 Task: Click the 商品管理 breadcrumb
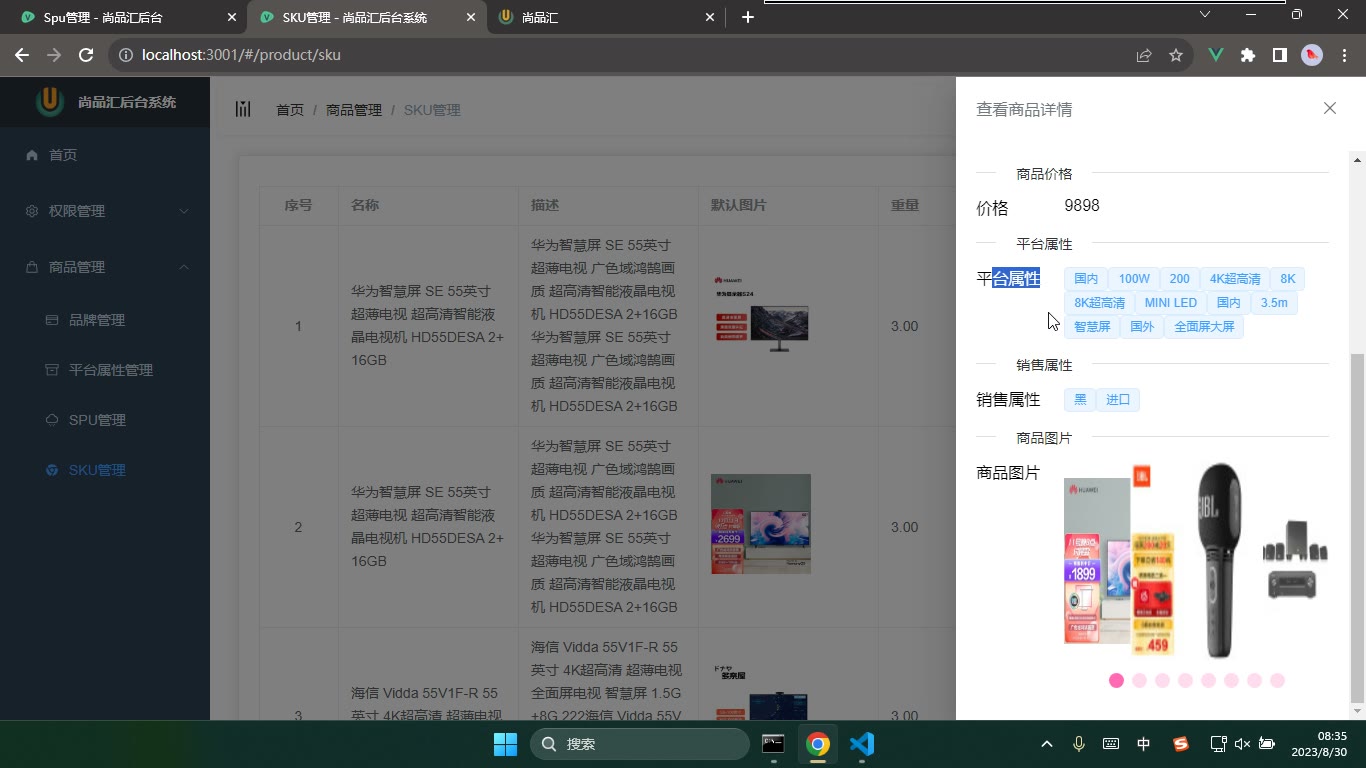pyautogui.click(x=354, y=110)
